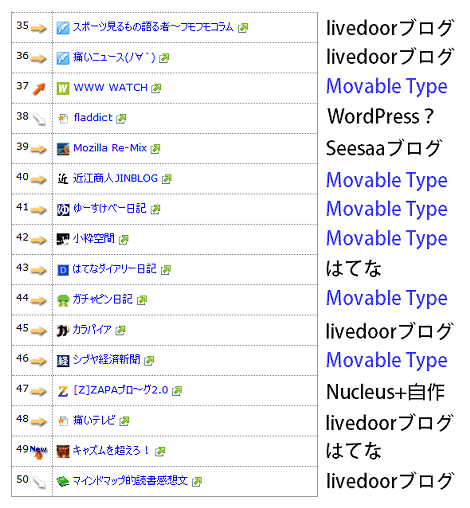Open the 痛いニュース blog link
The image size is (470, 508).
pyautogui.click(x=114, y=57)
